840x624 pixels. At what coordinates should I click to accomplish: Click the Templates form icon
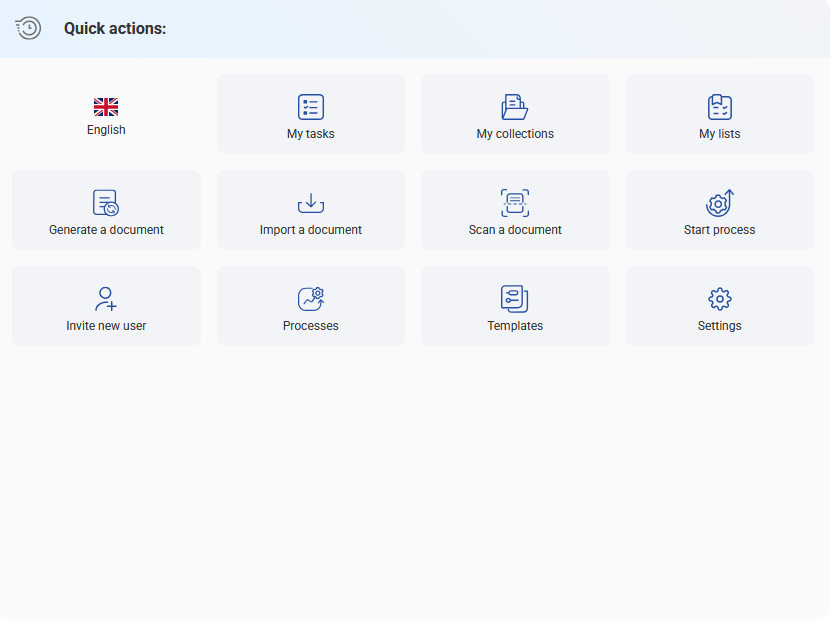point(515,299)
